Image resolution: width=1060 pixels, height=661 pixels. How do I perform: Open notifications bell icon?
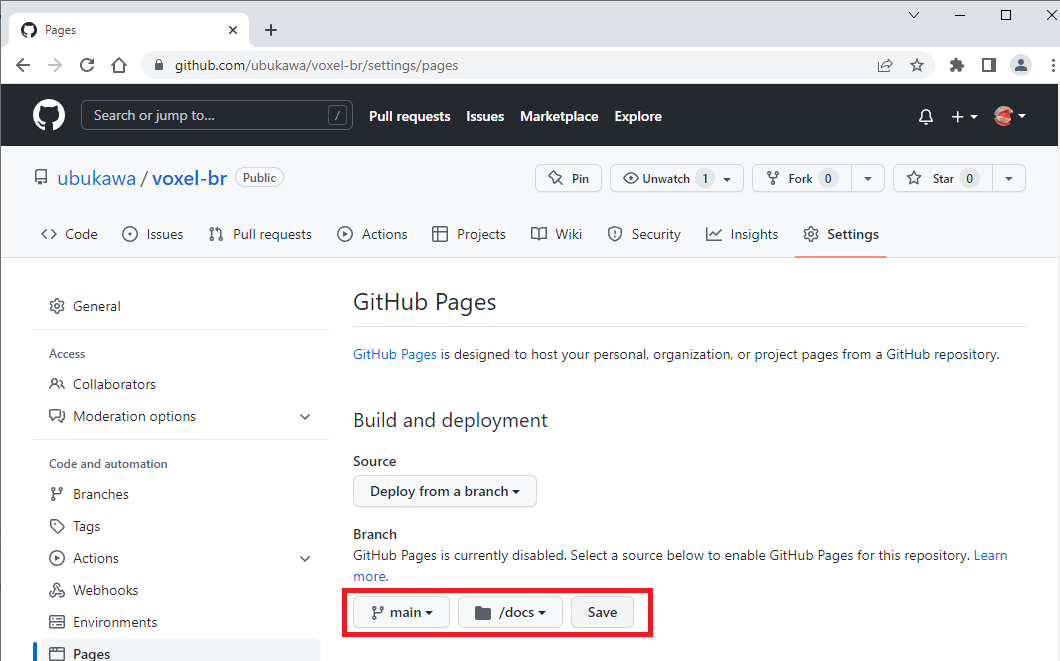(x=925, y=116)
